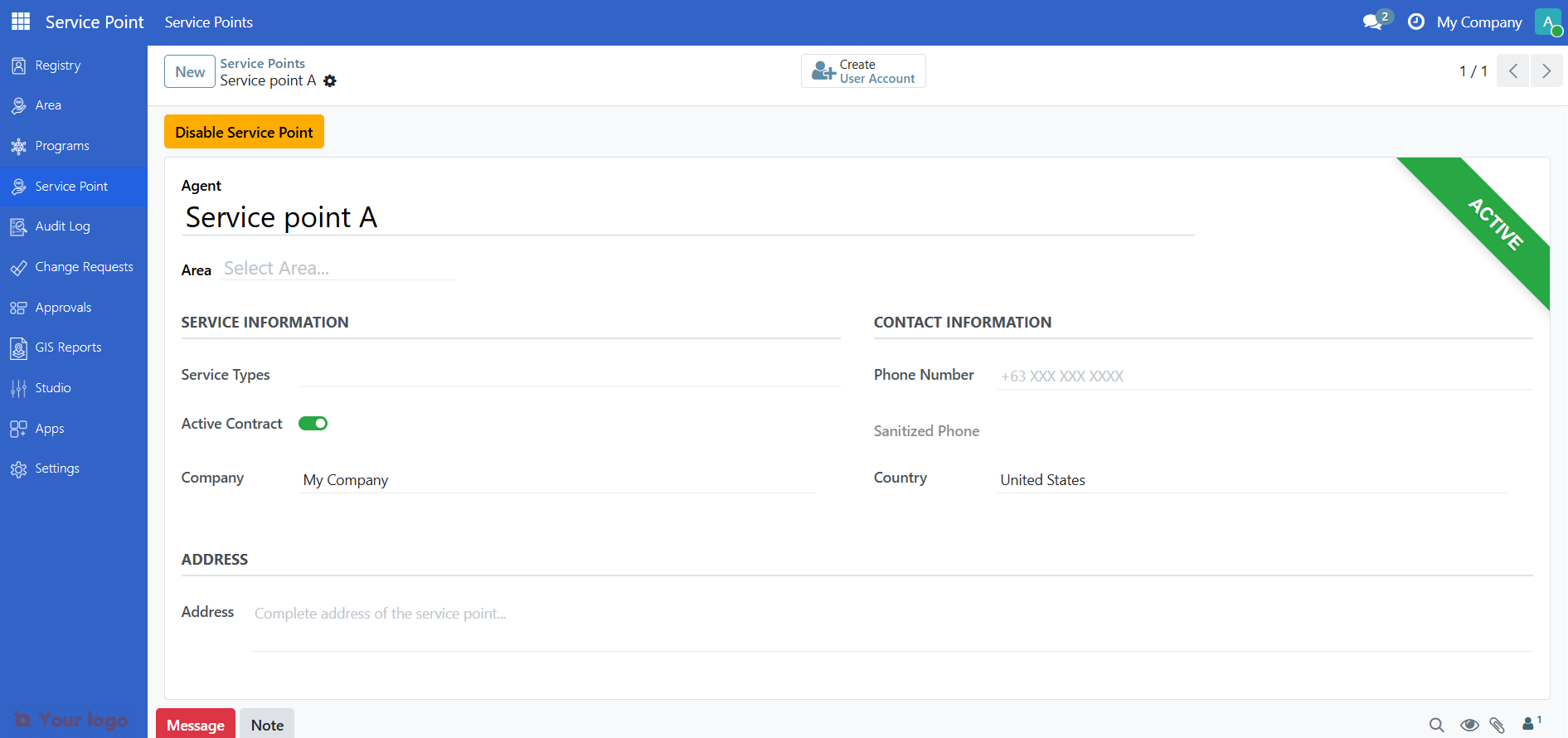
Task: Click the Disable Service Point button
Action: [244, 133]
